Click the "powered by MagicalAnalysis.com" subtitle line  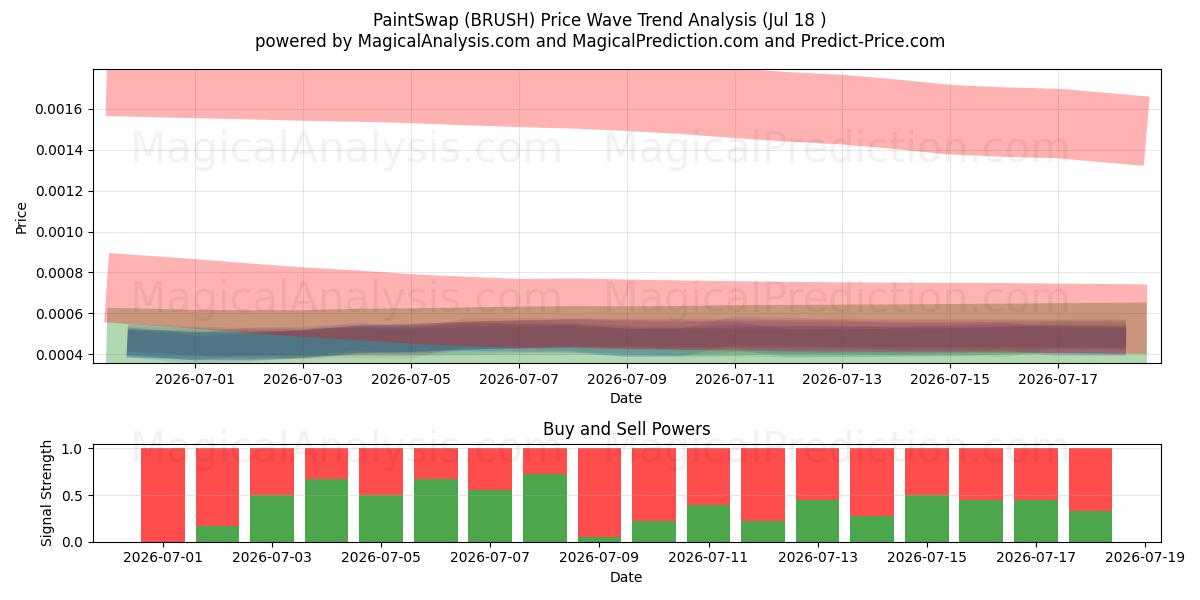pyautogui.click(x=600, y=41)
